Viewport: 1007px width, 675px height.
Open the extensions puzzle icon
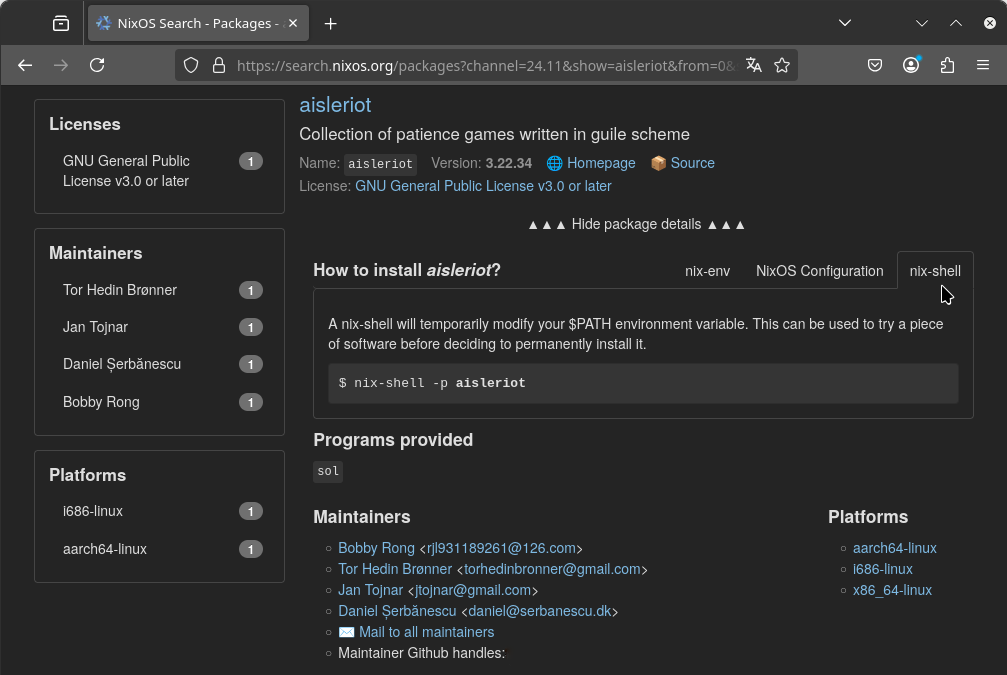(948, 65)
